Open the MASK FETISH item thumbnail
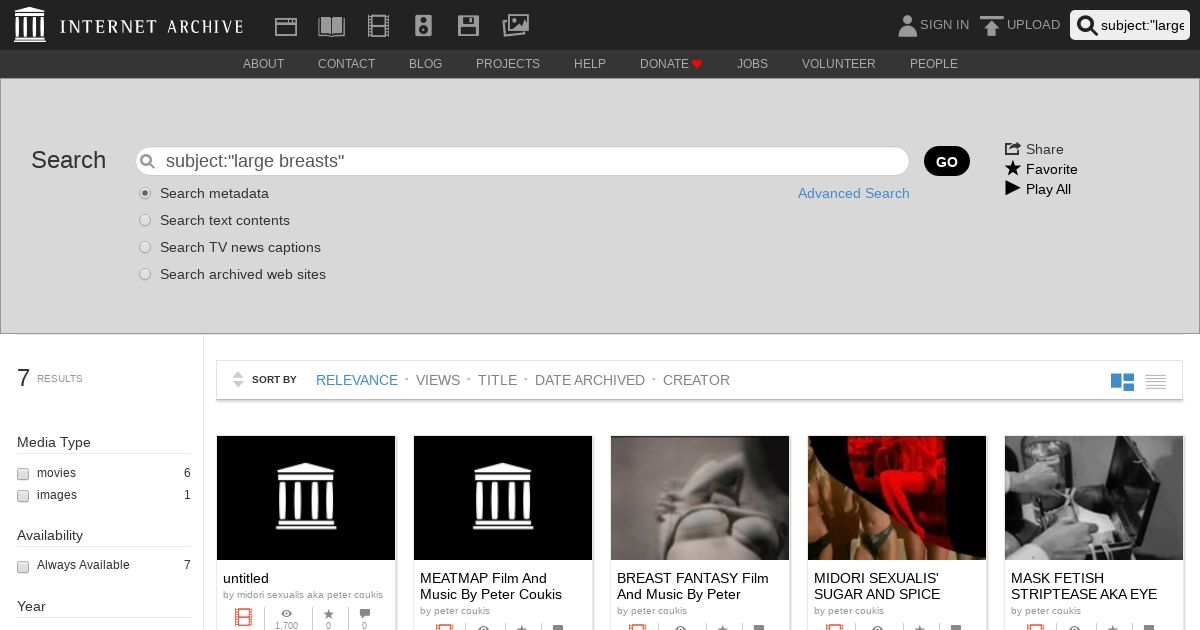 click(1094, 498)
